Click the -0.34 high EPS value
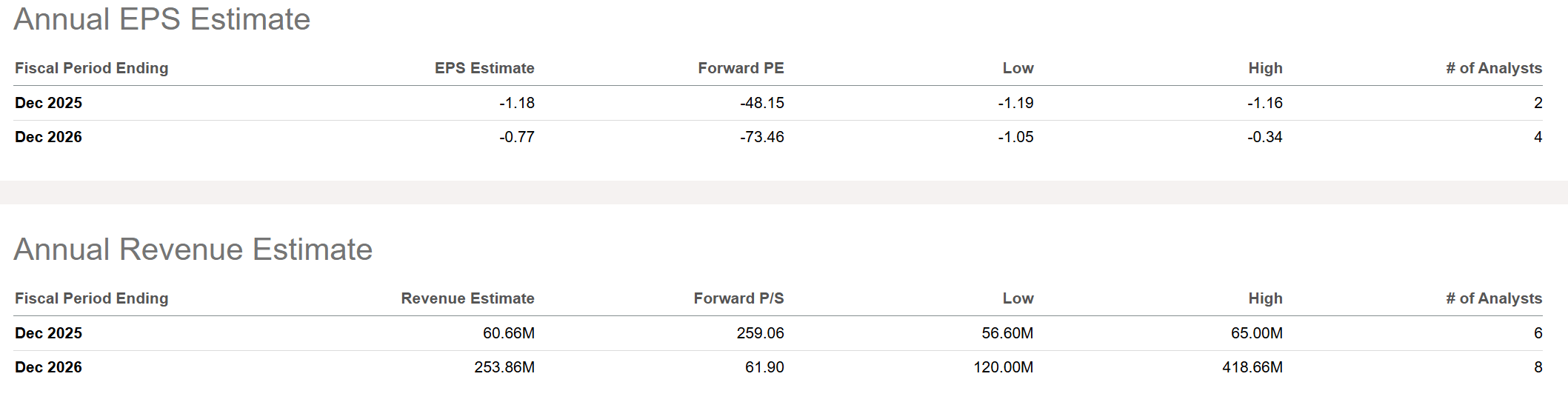Screen dimensions: 1568x405 (x=1265, y=137)
